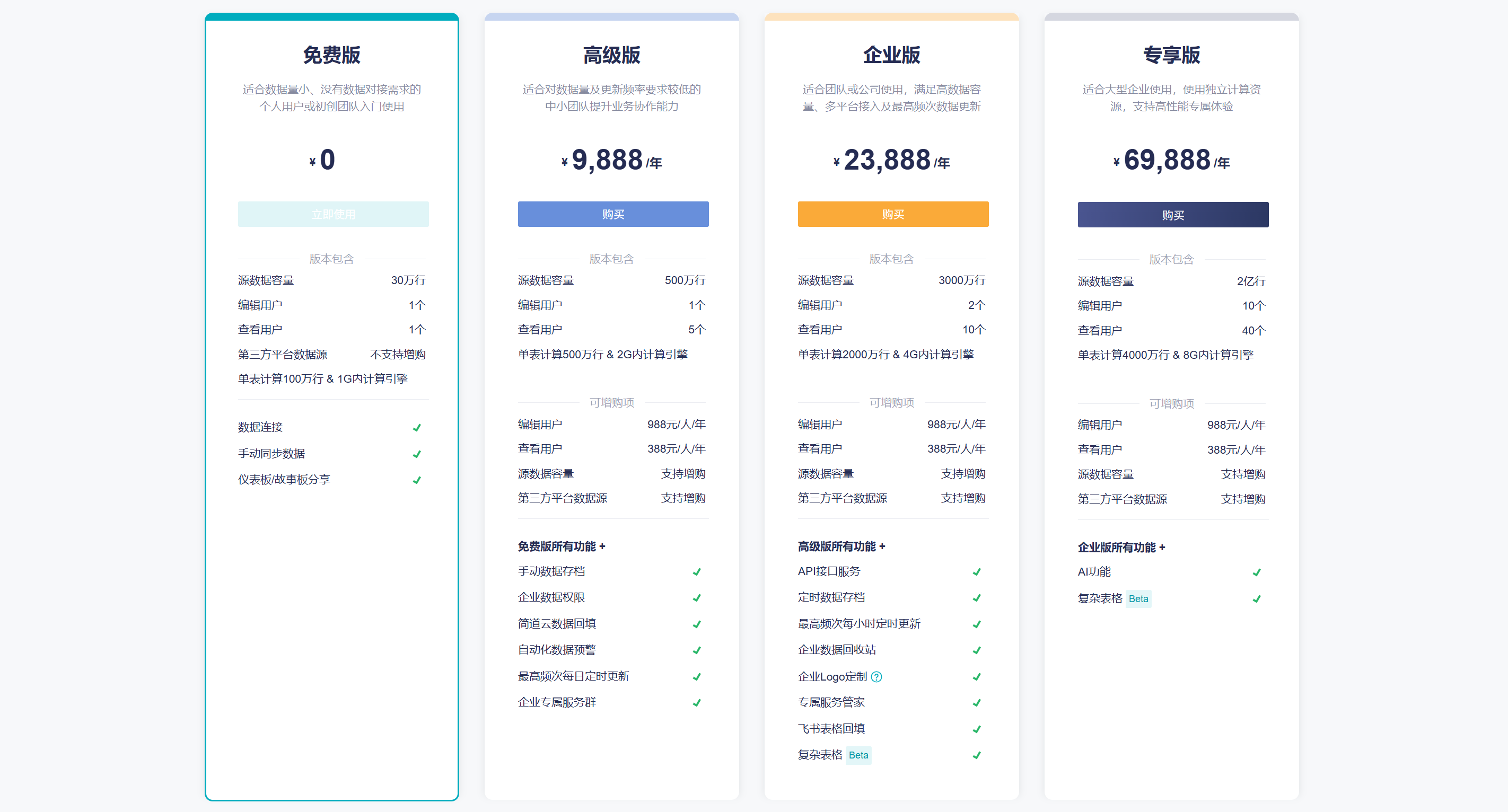
Task: Click the checkmark for 复杂表格 in 专享版
Action: coord(1256,599)
